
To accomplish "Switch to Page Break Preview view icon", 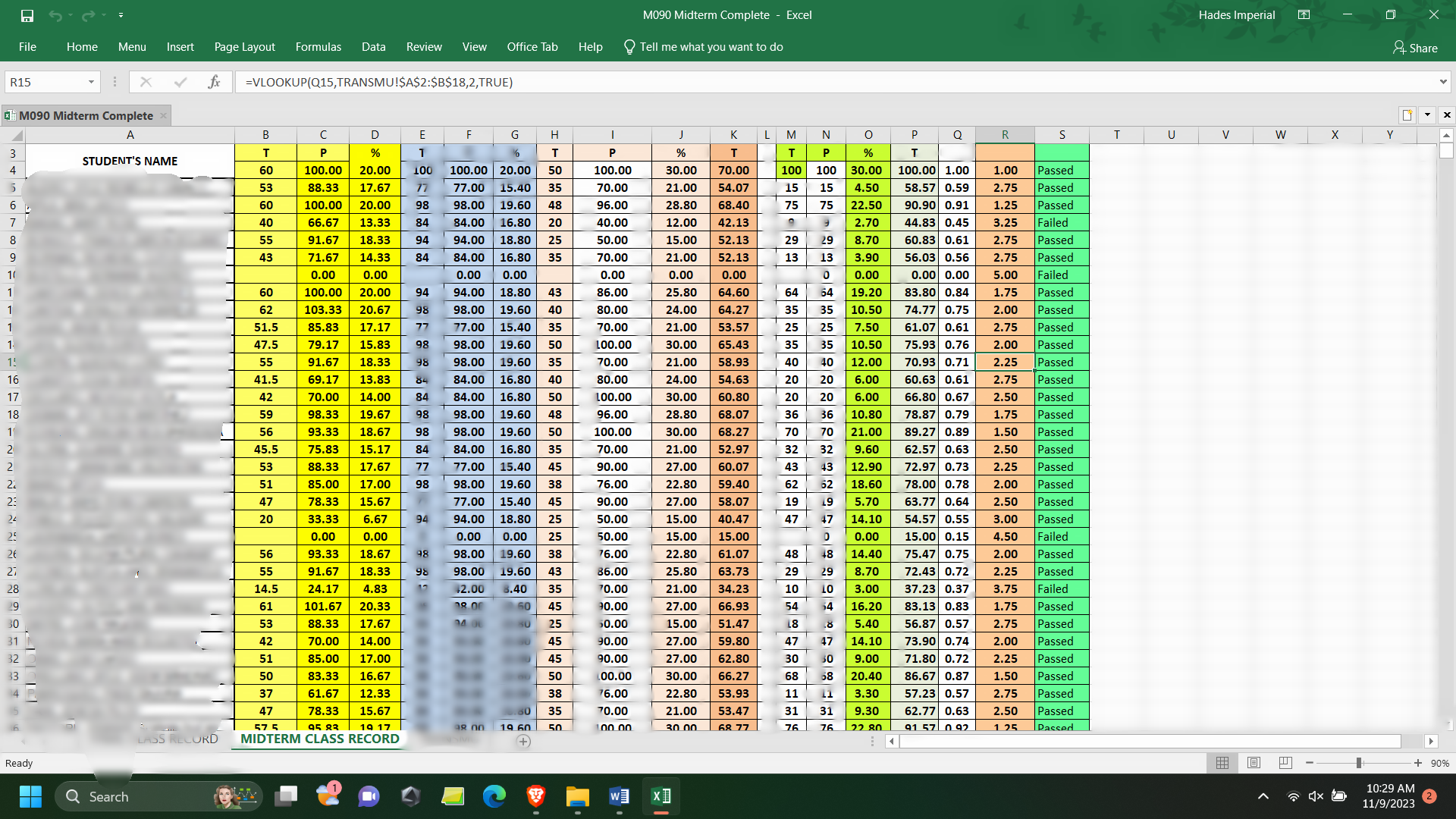I will [x=1285, y=763].
